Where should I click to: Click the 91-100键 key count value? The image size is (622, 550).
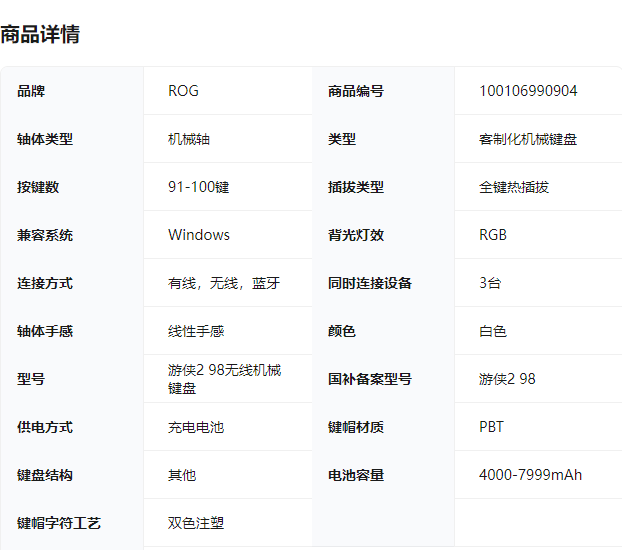point(198,187)
